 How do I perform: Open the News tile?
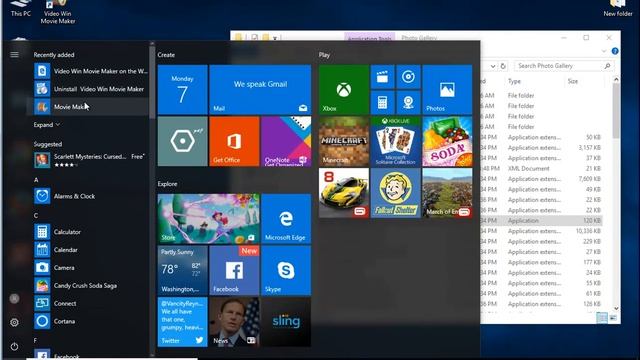234,322
